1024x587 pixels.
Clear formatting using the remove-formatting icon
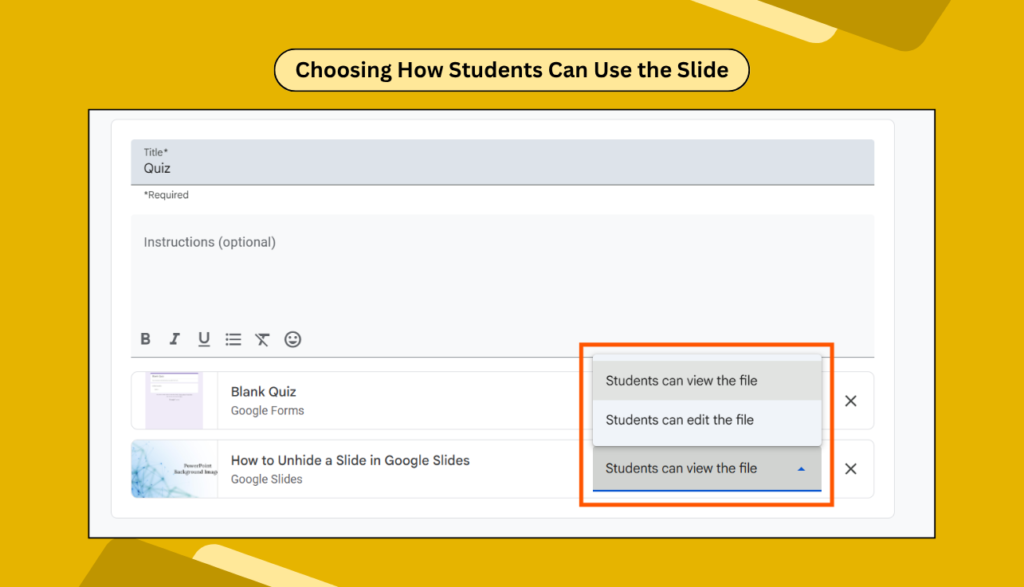click(262, 340)
